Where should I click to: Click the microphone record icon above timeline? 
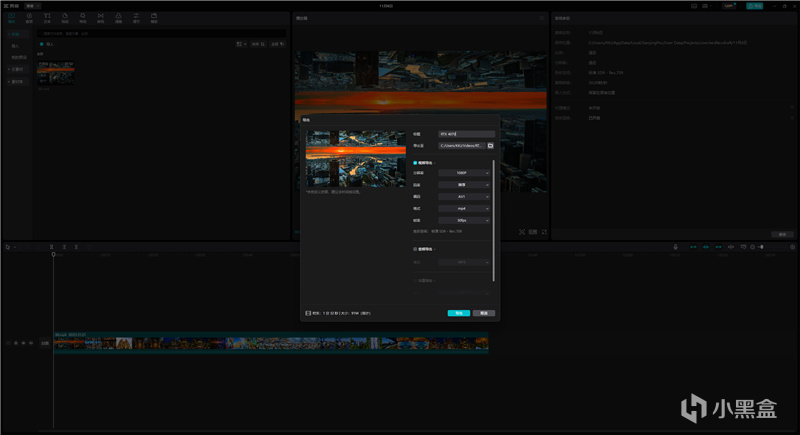click(x=675, y=246)
